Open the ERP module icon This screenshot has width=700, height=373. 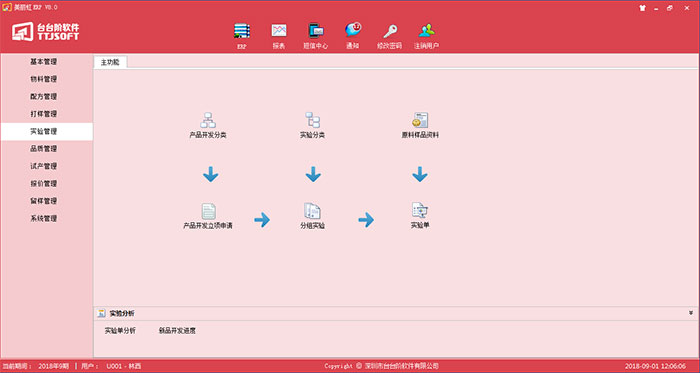pyautogui.click(x=242, y=30)
